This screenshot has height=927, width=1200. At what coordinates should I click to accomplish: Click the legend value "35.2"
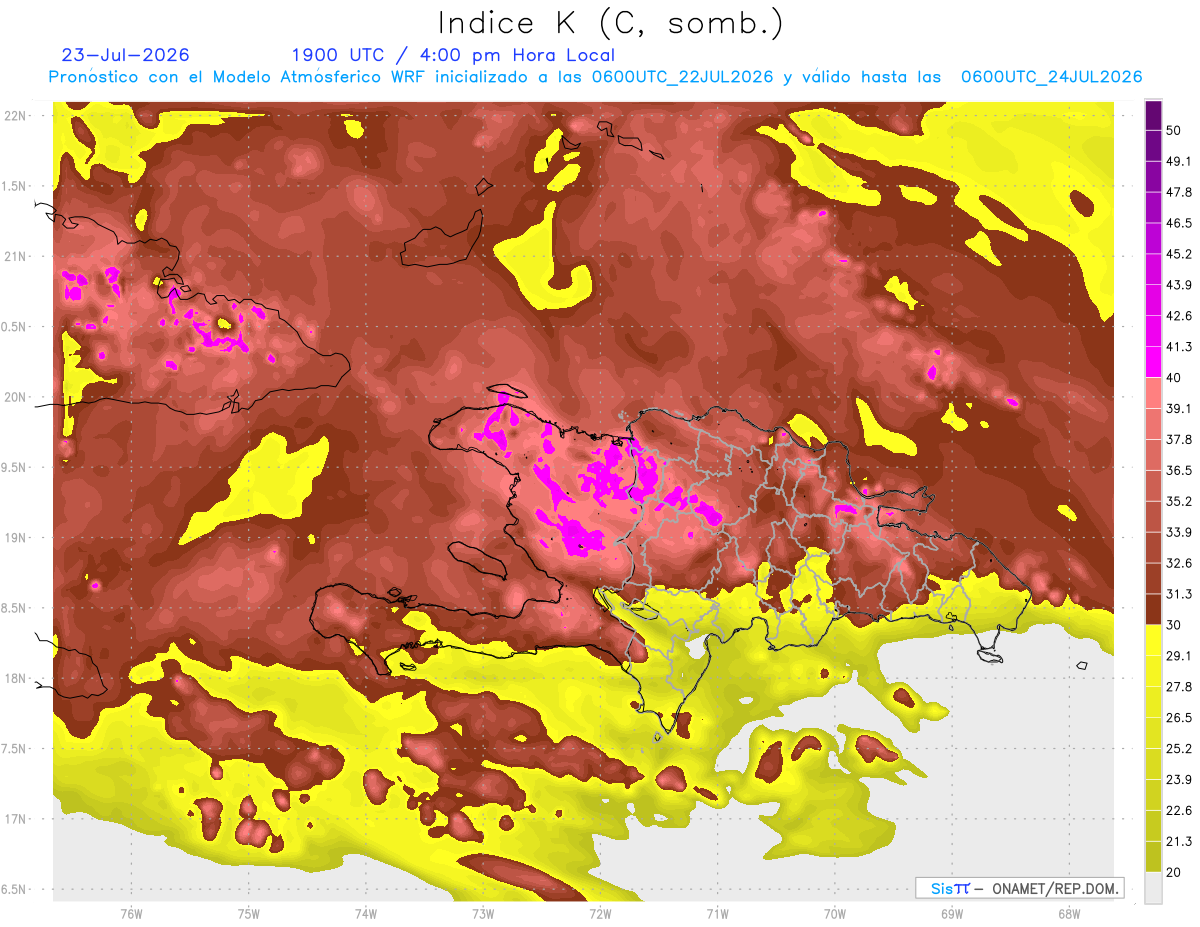point(1179,501)
